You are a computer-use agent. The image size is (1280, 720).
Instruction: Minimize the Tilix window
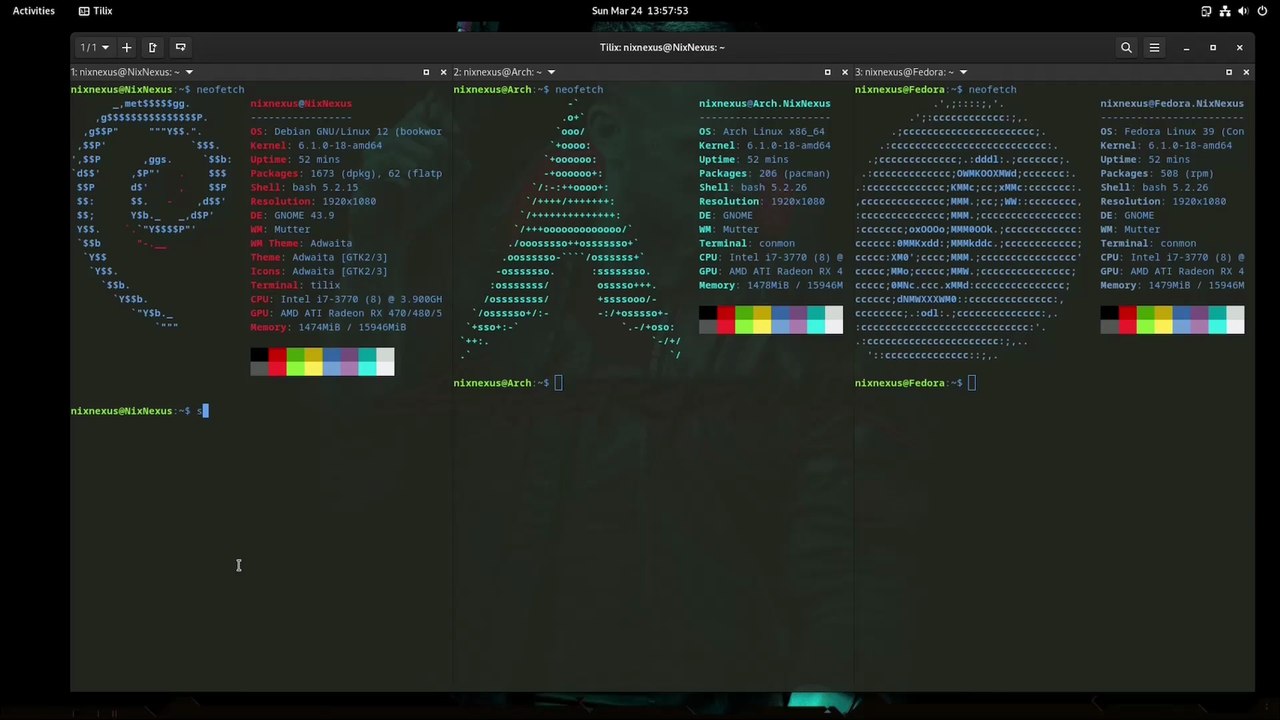(x=1186, y=47)
